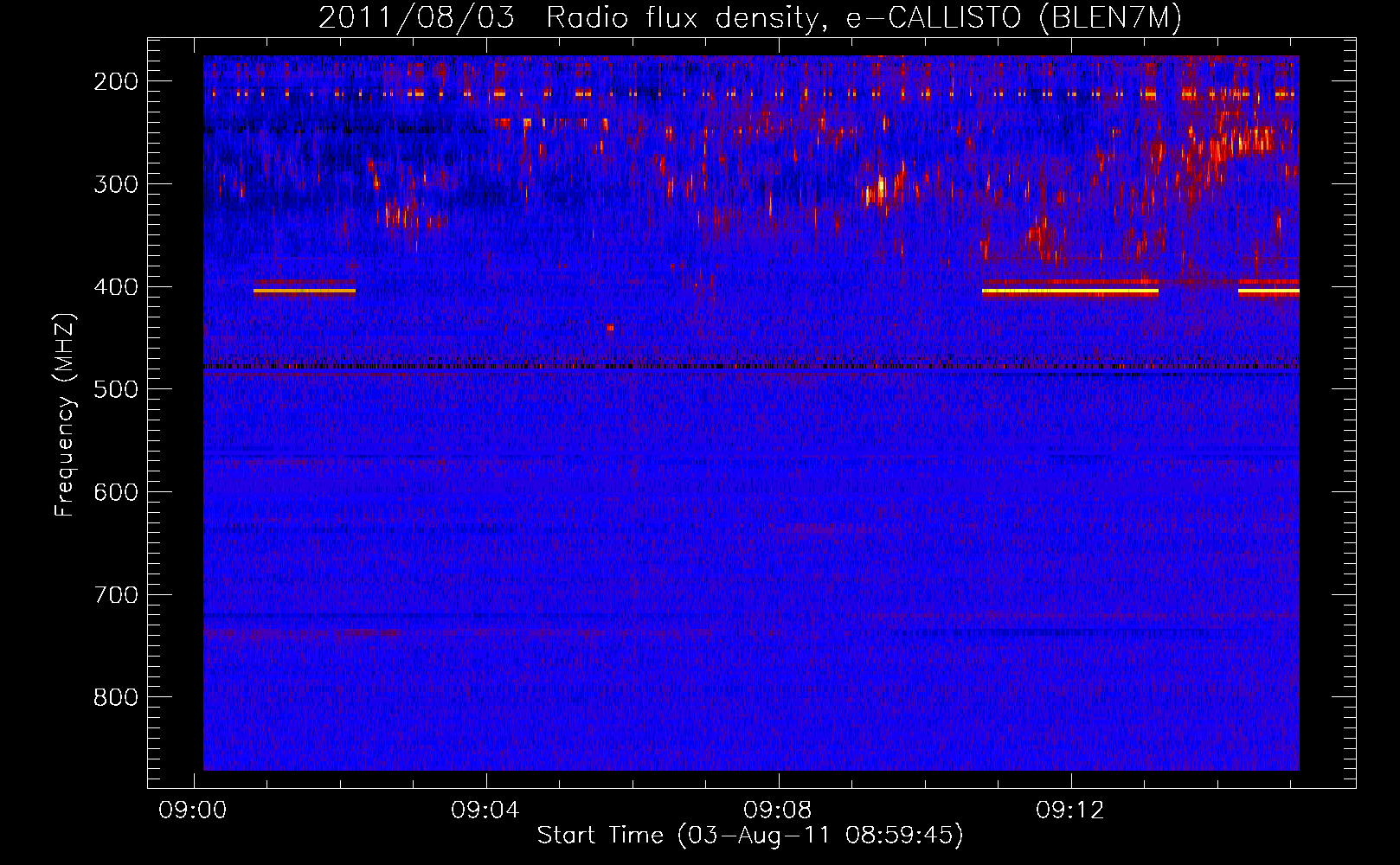
Task: Click the 09:04 time tick label
Action: pos(485,811)
